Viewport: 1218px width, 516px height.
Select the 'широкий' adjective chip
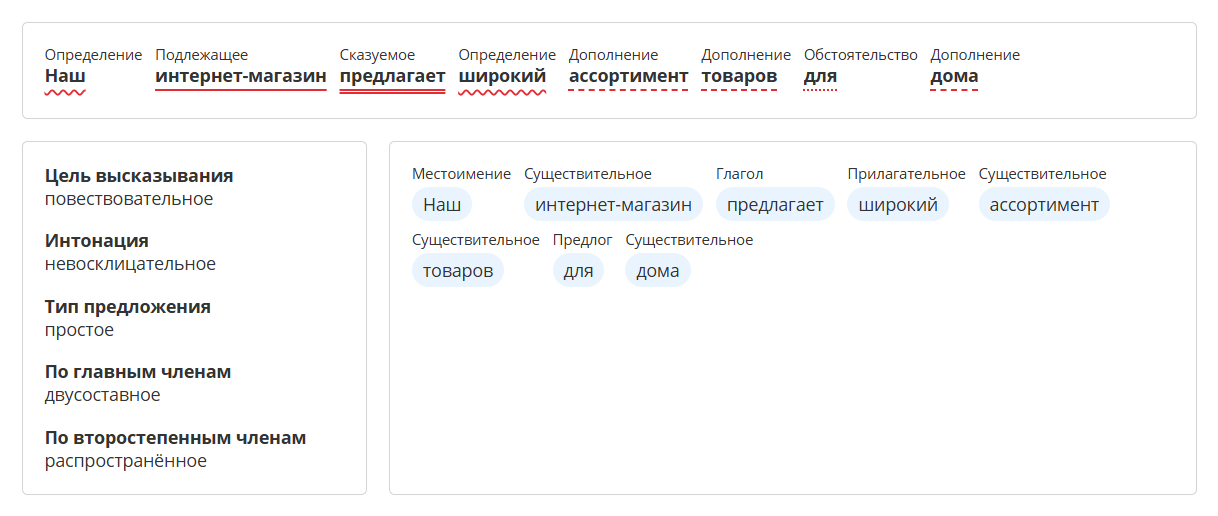click(898, 205)
